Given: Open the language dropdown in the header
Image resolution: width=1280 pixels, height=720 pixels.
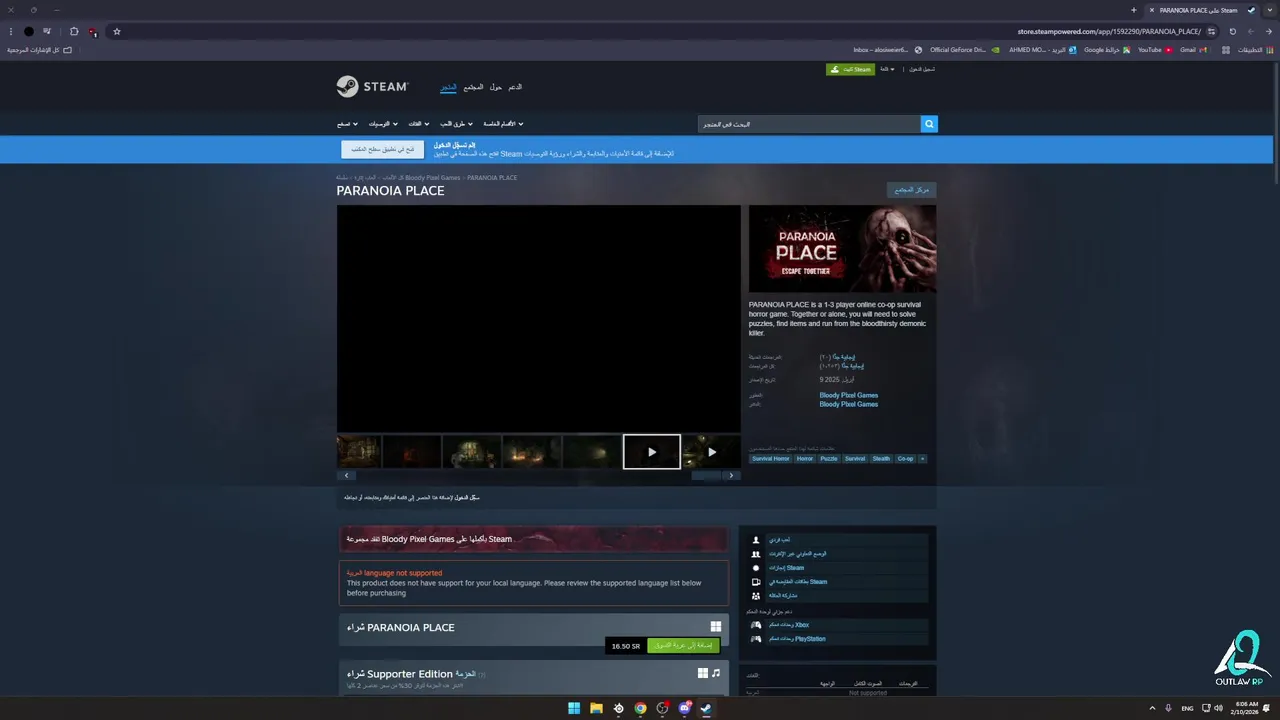Looking at the screenshot, I should [x=887, y=69].
